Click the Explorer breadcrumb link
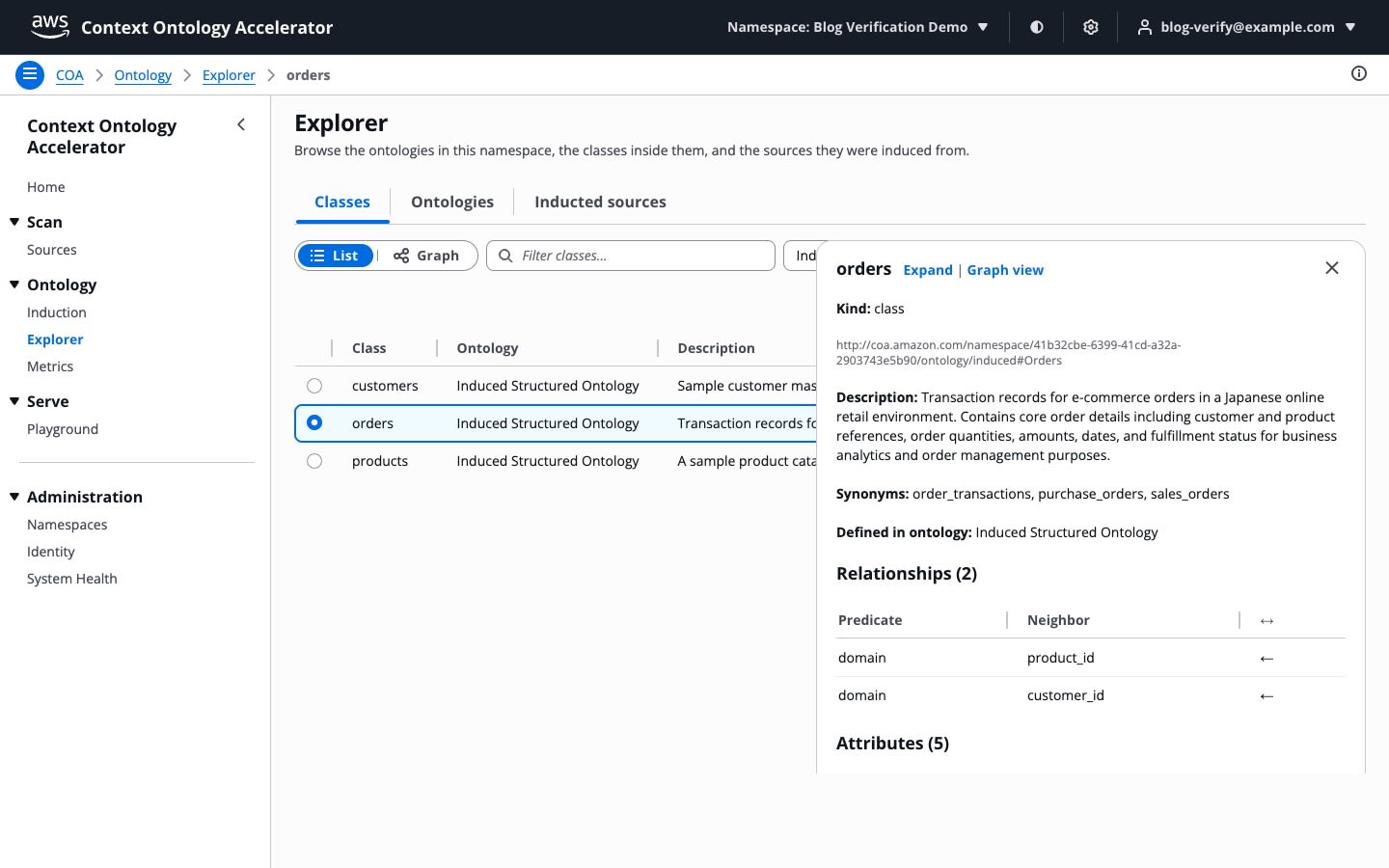 229,75
